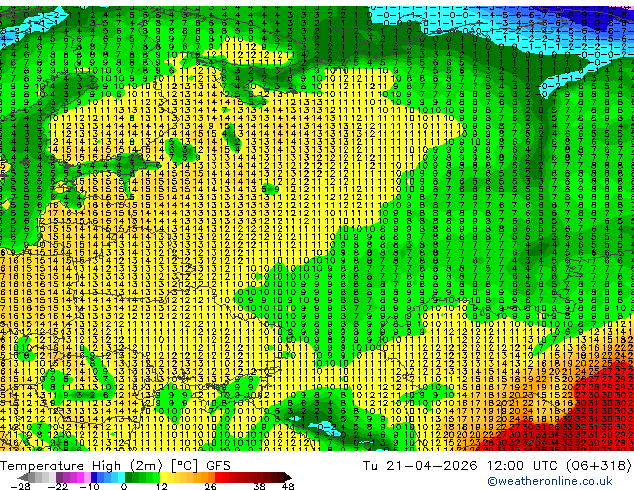Click the '0' legend label
This screenshot has height=490, width=634.
click(124, 486)
